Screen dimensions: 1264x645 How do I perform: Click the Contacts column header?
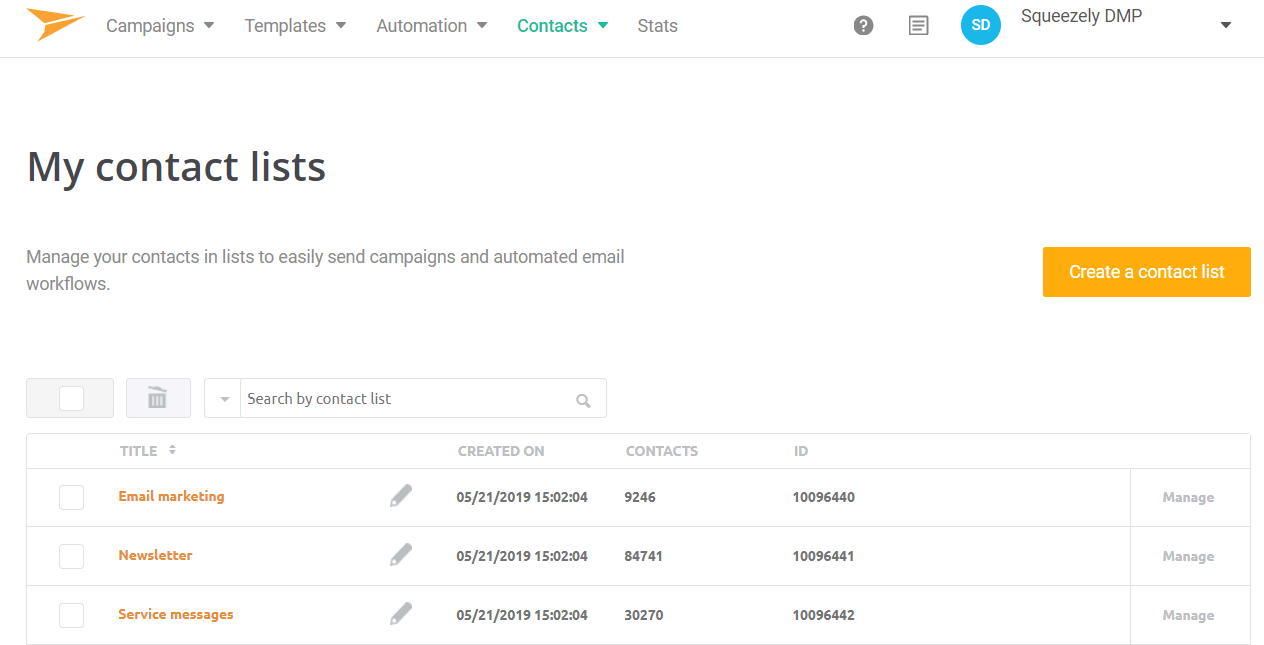point(662,451)
